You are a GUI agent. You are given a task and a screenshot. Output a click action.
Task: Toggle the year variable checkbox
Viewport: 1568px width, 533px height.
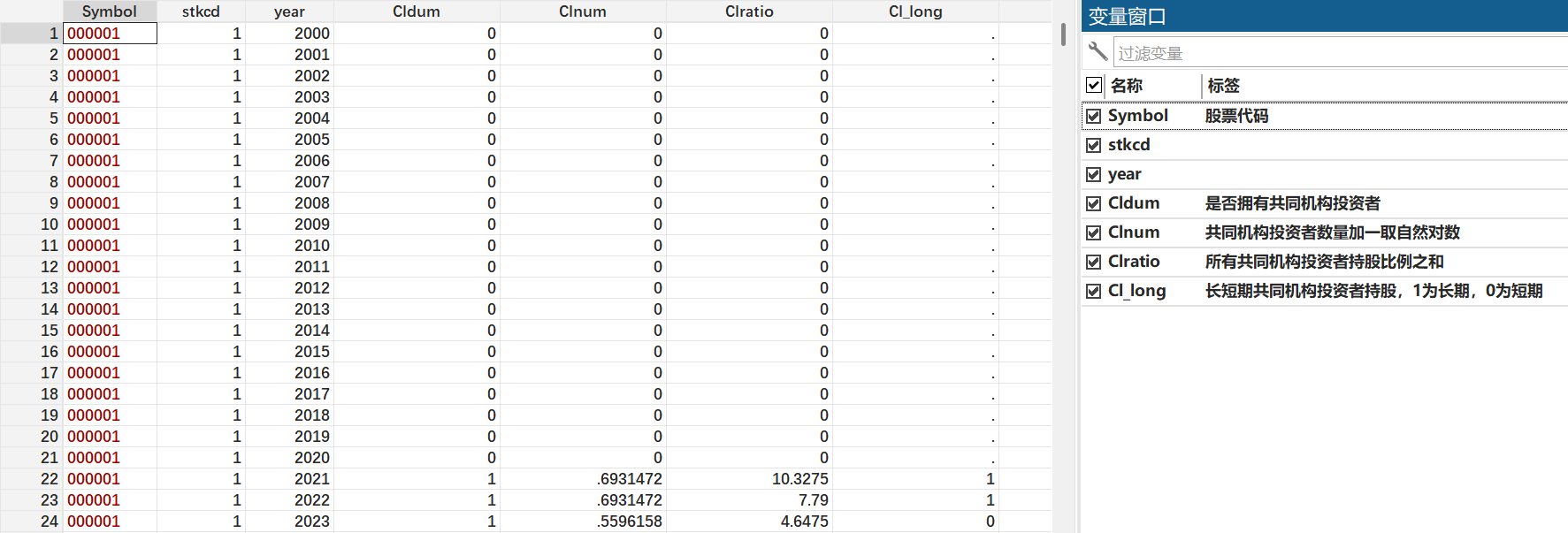[x=1094, y=174]
